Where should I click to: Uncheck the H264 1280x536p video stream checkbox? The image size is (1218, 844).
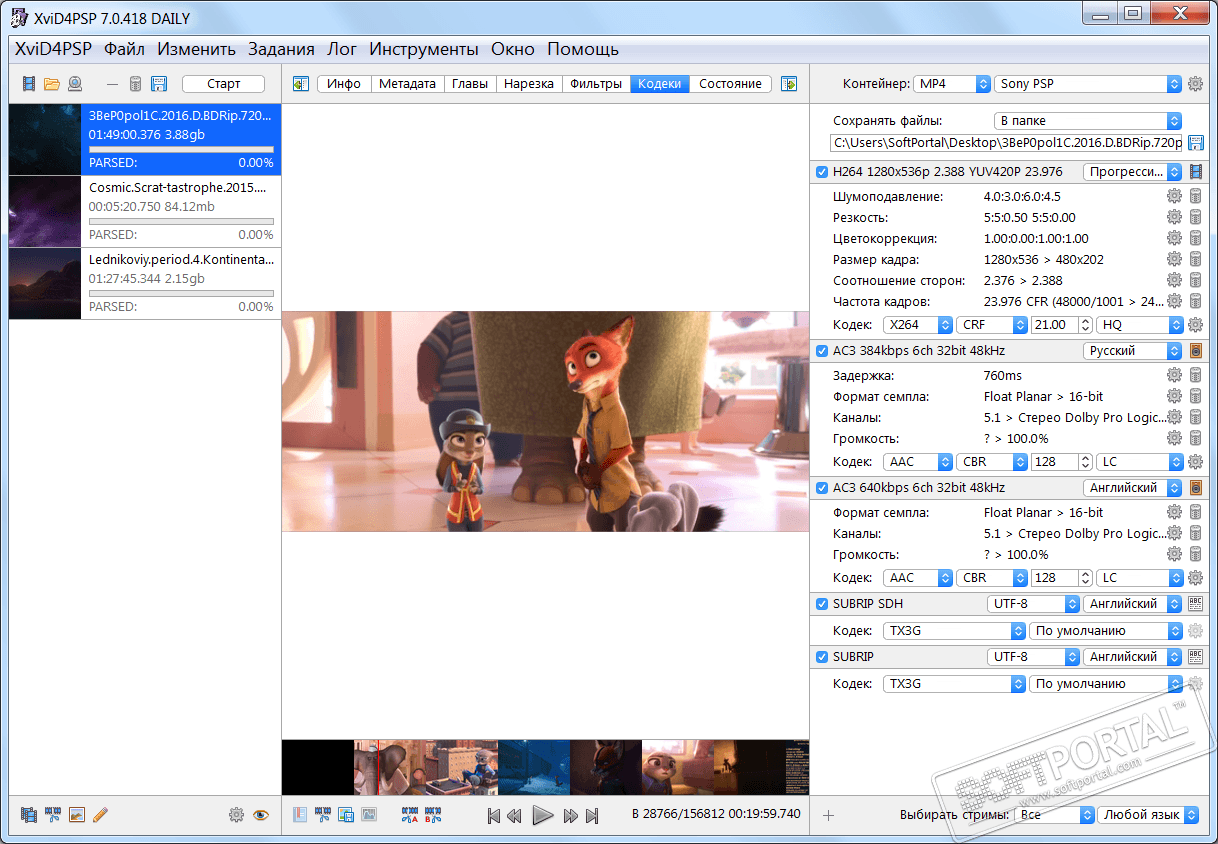tap(822, 172)
